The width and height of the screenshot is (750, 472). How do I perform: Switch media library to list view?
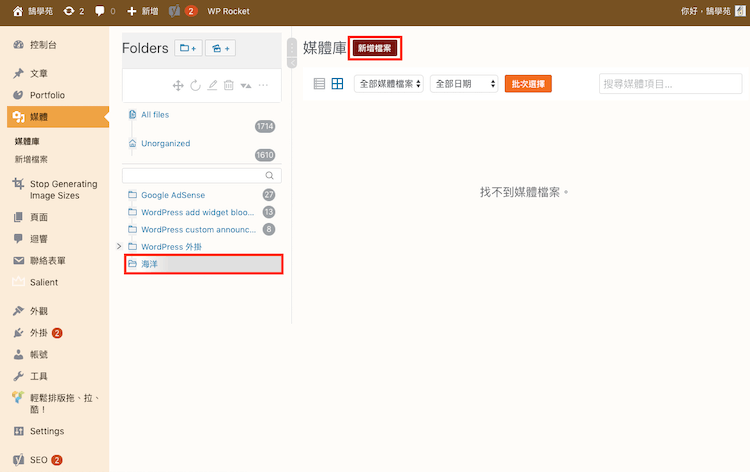coord(319,84)
